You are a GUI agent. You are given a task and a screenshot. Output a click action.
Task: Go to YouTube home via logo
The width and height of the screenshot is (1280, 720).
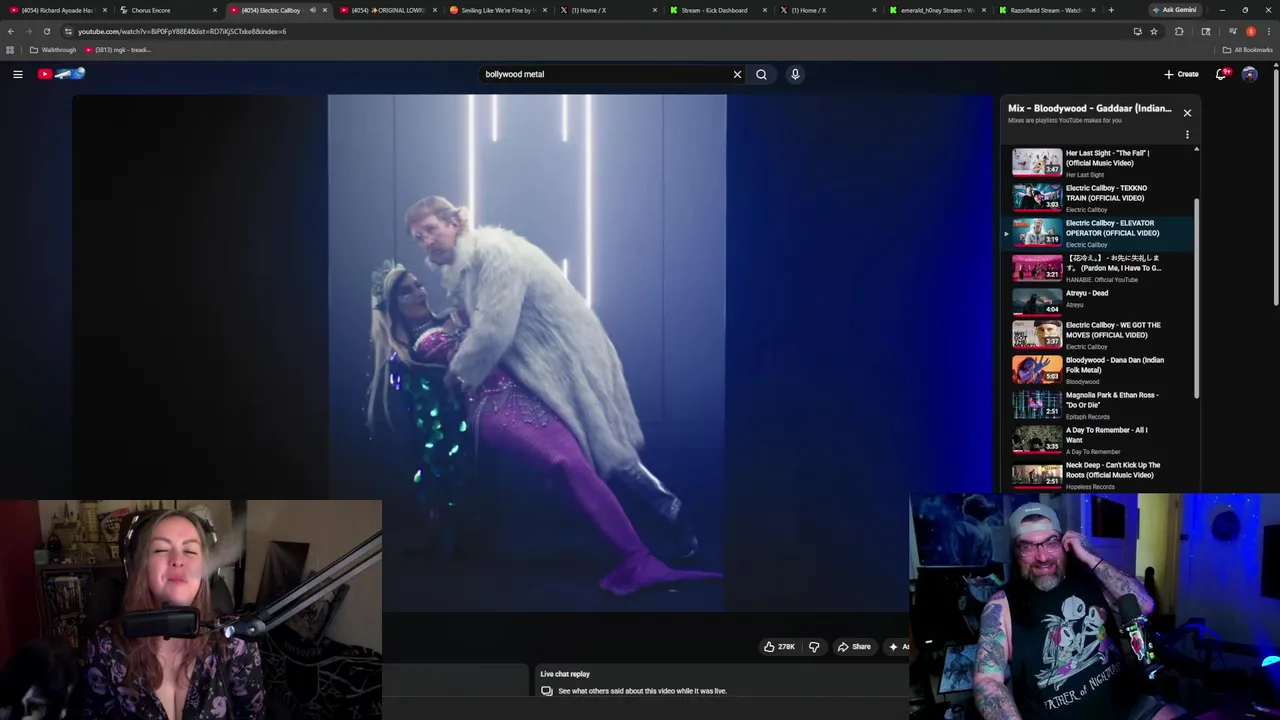coord(62,74)
